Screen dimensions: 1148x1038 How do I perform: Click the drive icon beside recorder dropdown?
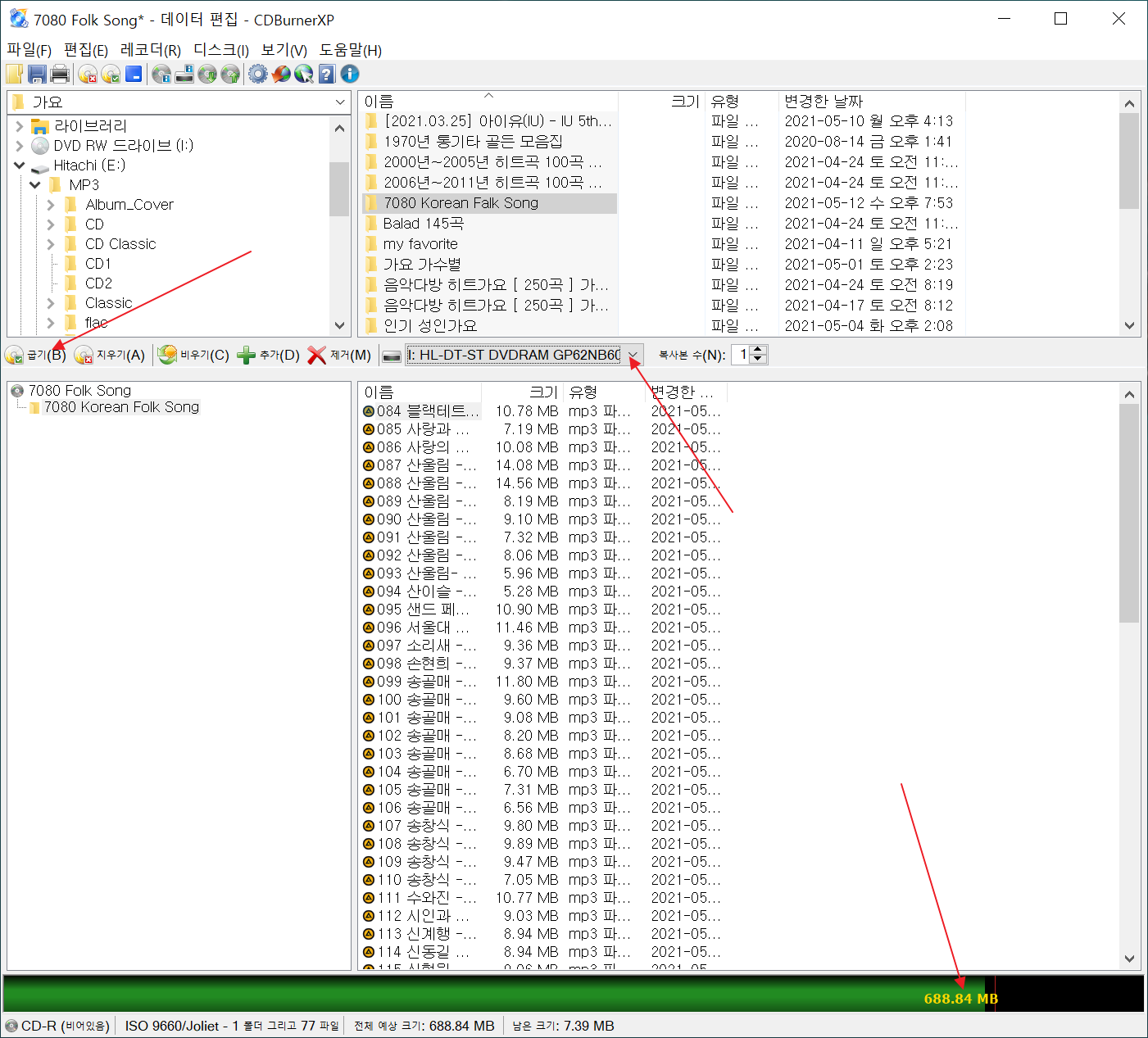[x=392, y=355]
